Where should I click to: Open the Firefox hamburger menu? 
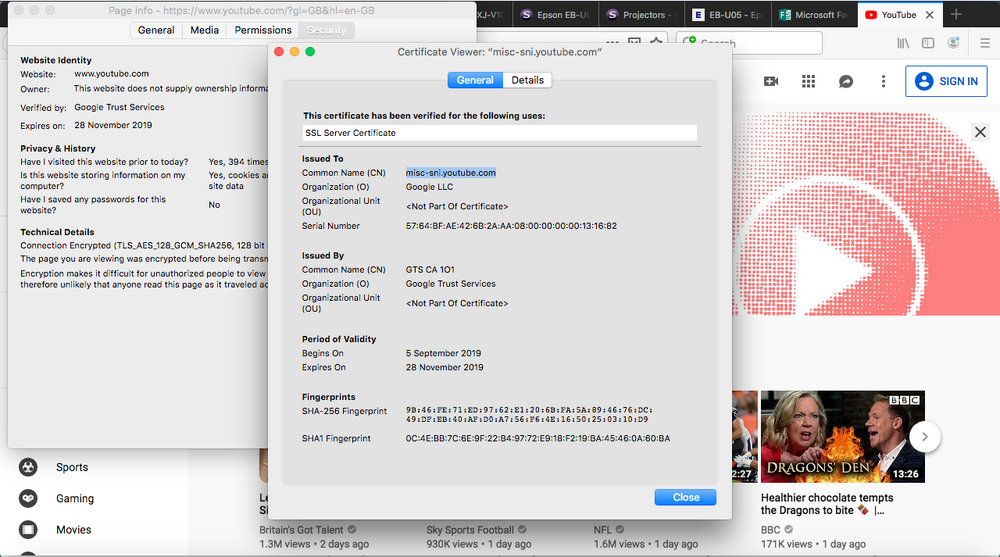point(985,43)
